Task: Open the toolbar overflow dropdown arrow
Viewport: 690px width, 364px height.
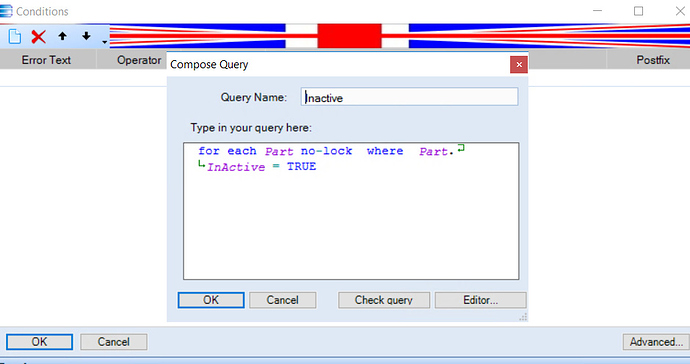Action: (104, 42)
